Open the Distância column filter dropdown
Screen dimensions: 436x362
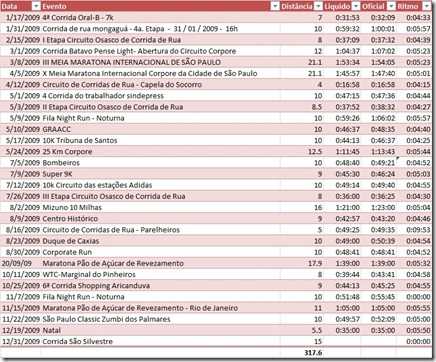coord(318,6)
